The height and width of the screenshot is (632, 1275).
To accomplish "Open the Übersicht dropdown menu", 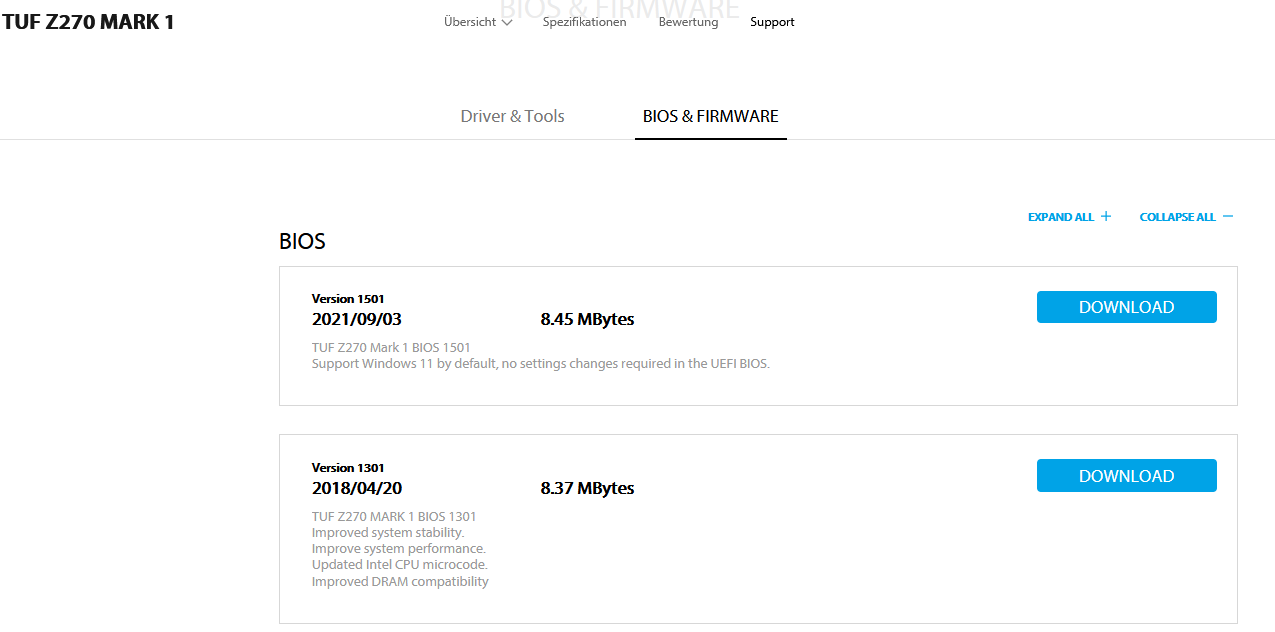I will pos(478,22).
